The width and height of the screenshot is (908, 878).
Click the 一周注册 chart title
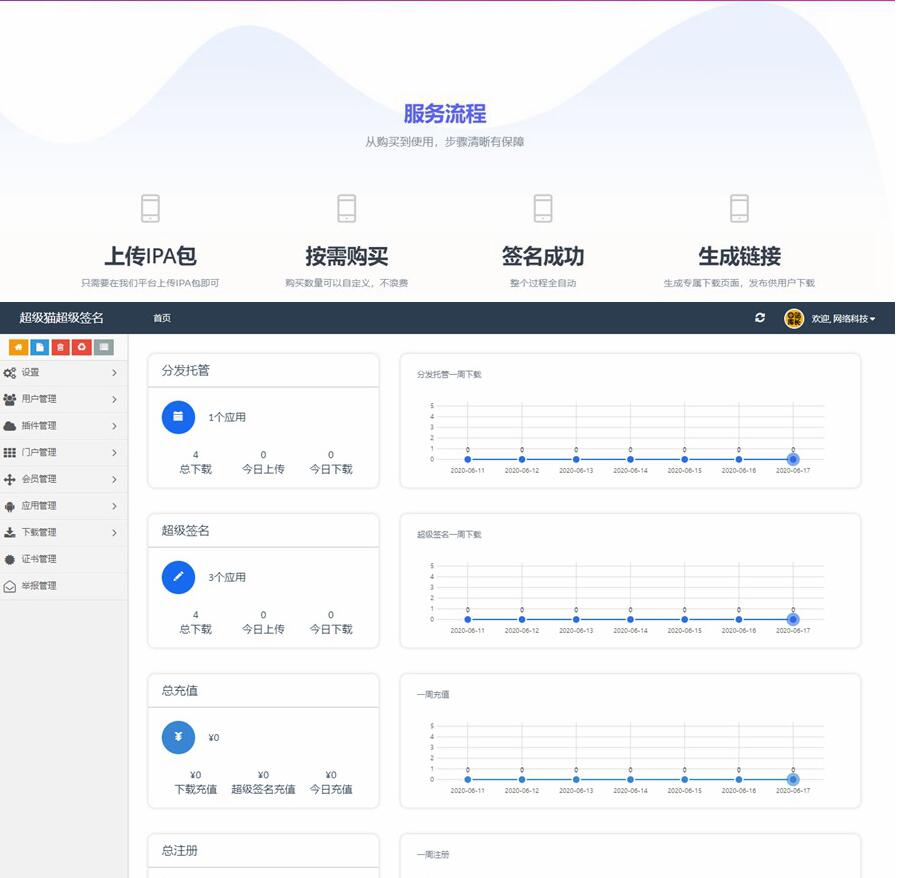click(433, 854)
